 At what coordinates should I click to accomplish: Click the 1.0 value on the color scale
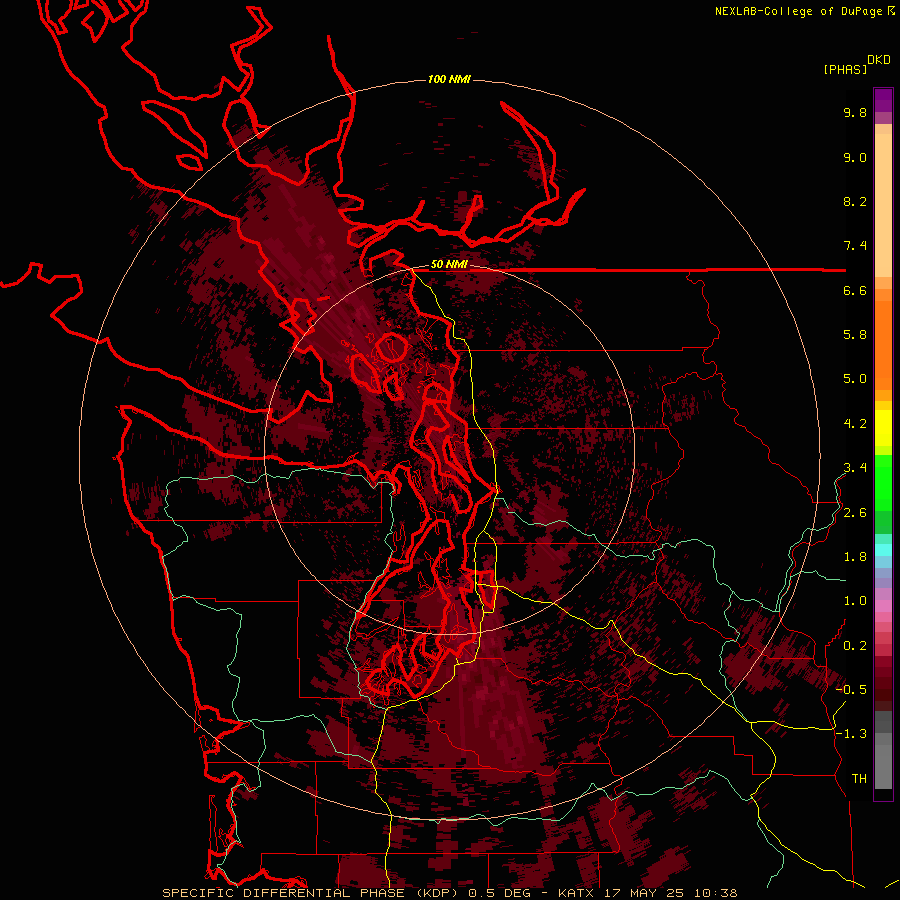855,601
